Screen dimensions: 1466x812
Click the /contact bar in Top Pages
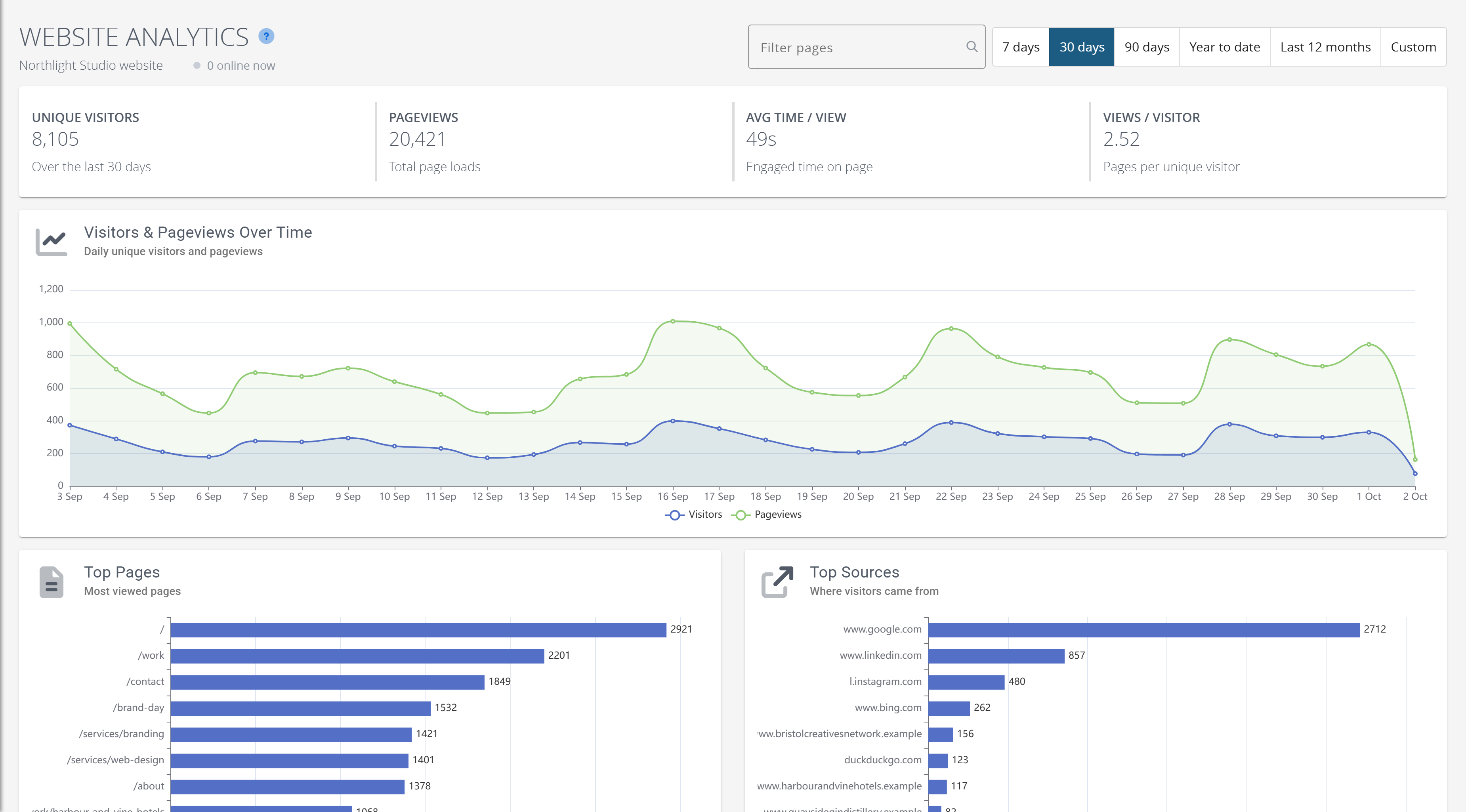tap(327, 682)
